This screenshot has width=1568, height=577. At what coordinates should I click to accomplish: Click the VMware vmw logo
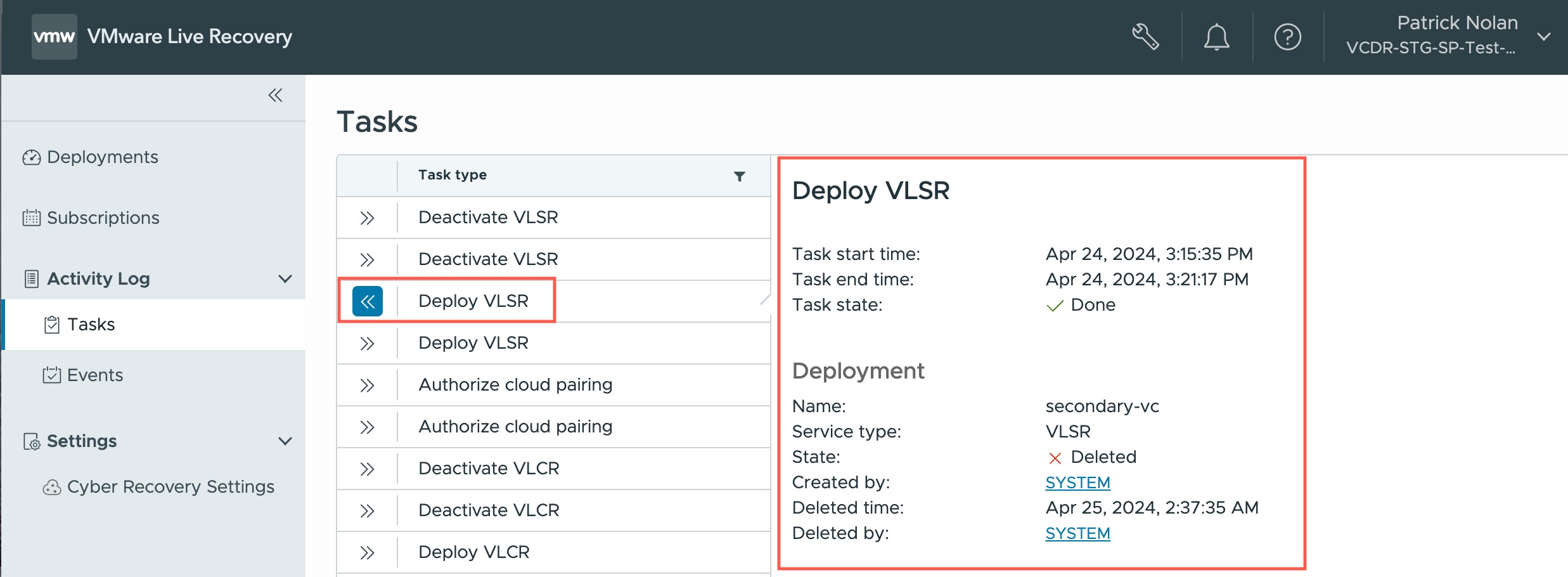tap(55, 37)
